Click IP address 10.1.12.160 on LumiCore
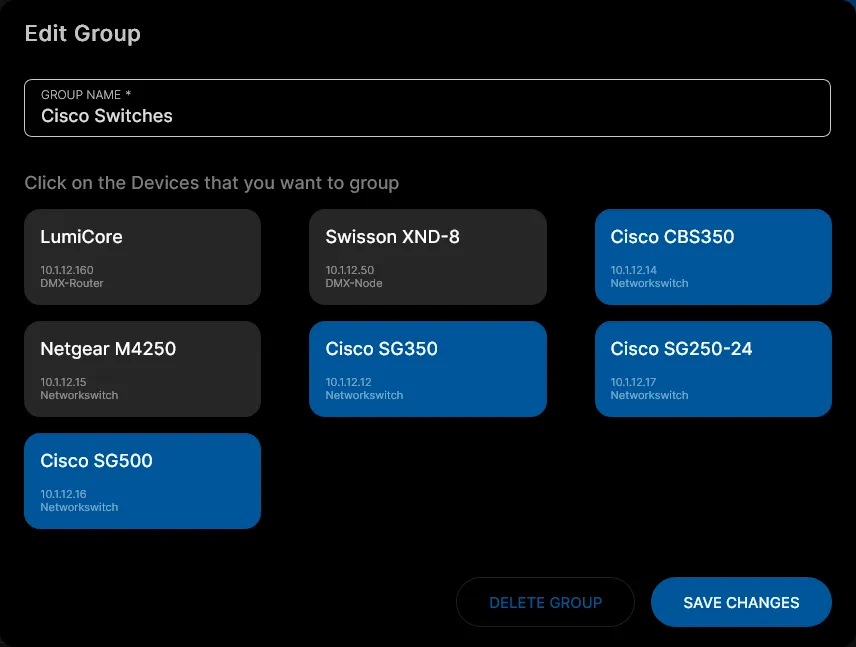 (x=67, y=270)
